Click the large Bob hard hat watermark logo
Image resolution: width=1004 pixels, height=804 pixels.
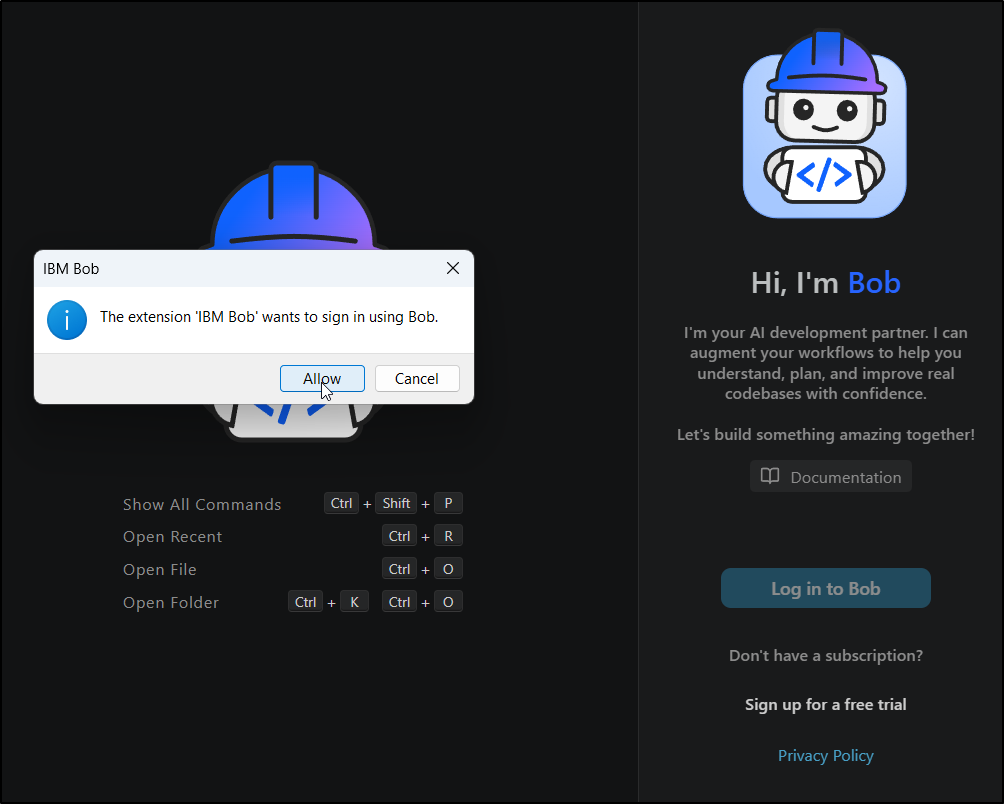point(293,205)
